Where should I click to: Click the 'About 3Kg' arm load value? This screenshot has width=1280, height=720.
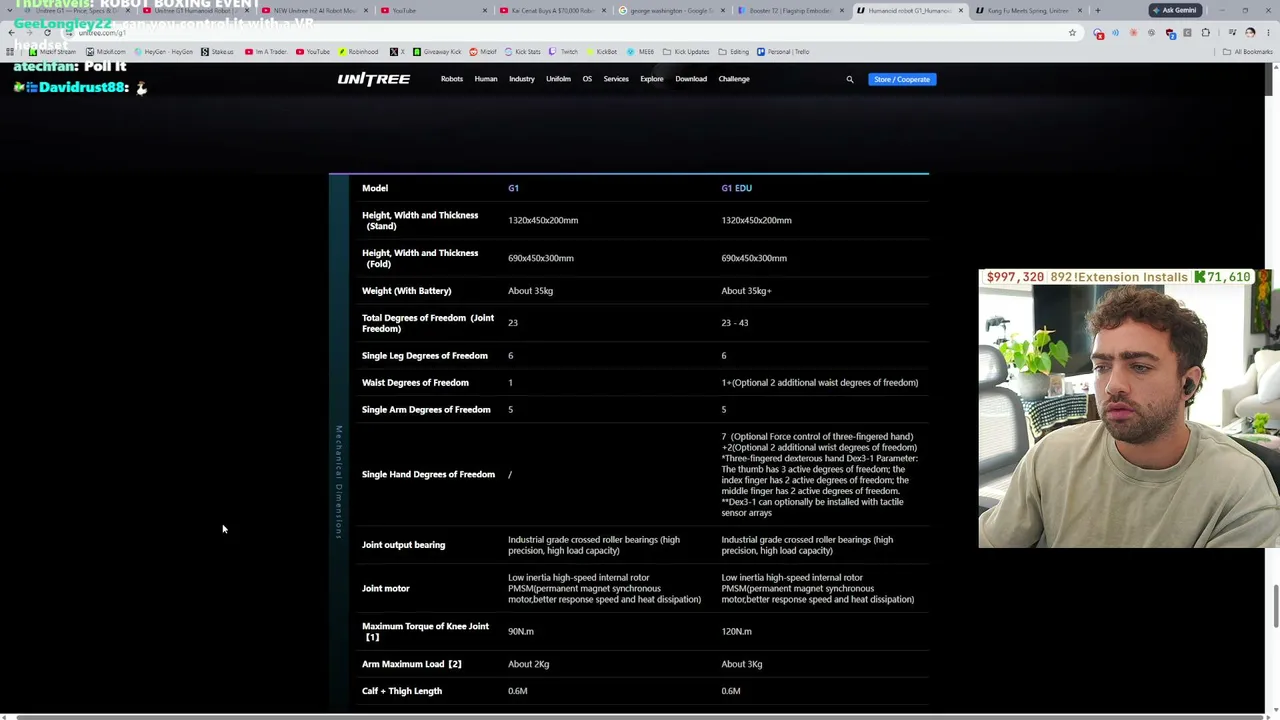pos(742,664)
